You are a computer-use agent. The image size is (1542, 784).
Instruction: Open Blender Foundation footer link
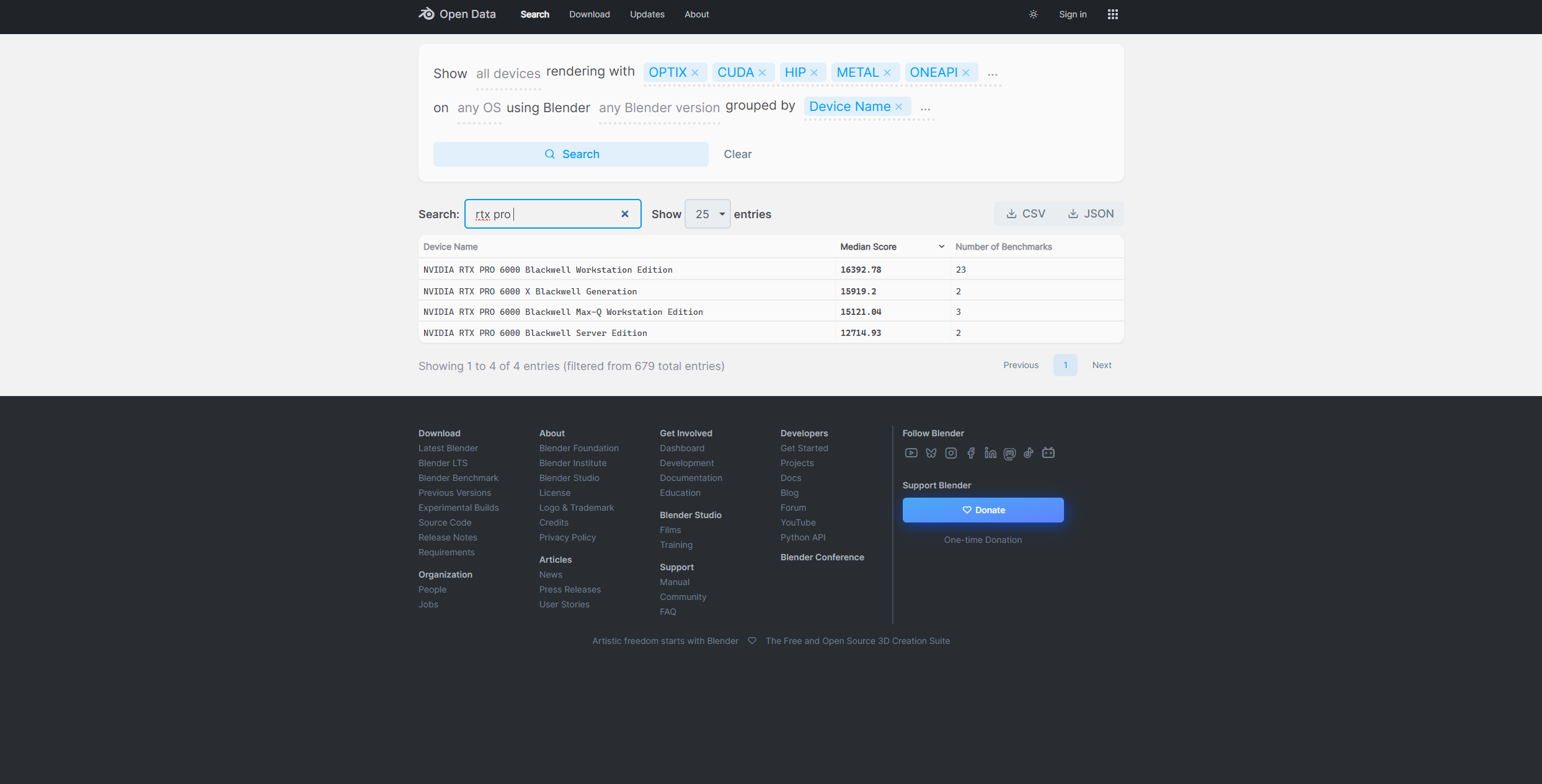(578, 448)
